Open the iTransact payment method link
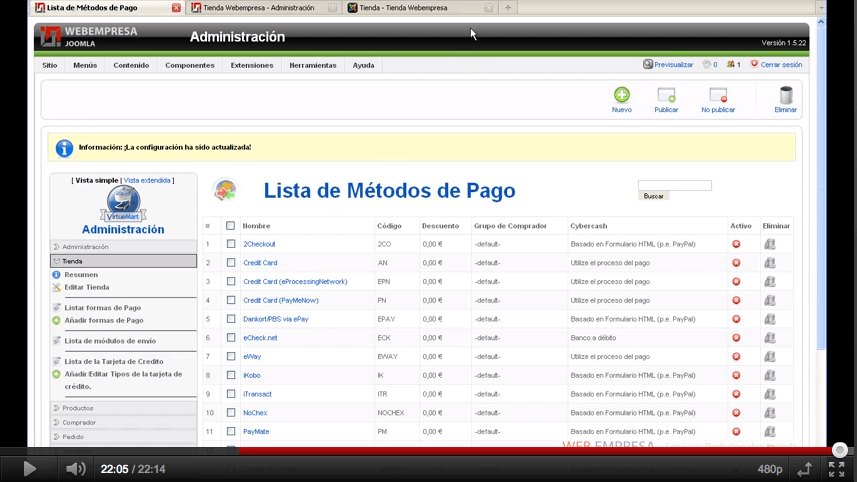The width and height of the screenshot is (857, 482). pos(257,394)
